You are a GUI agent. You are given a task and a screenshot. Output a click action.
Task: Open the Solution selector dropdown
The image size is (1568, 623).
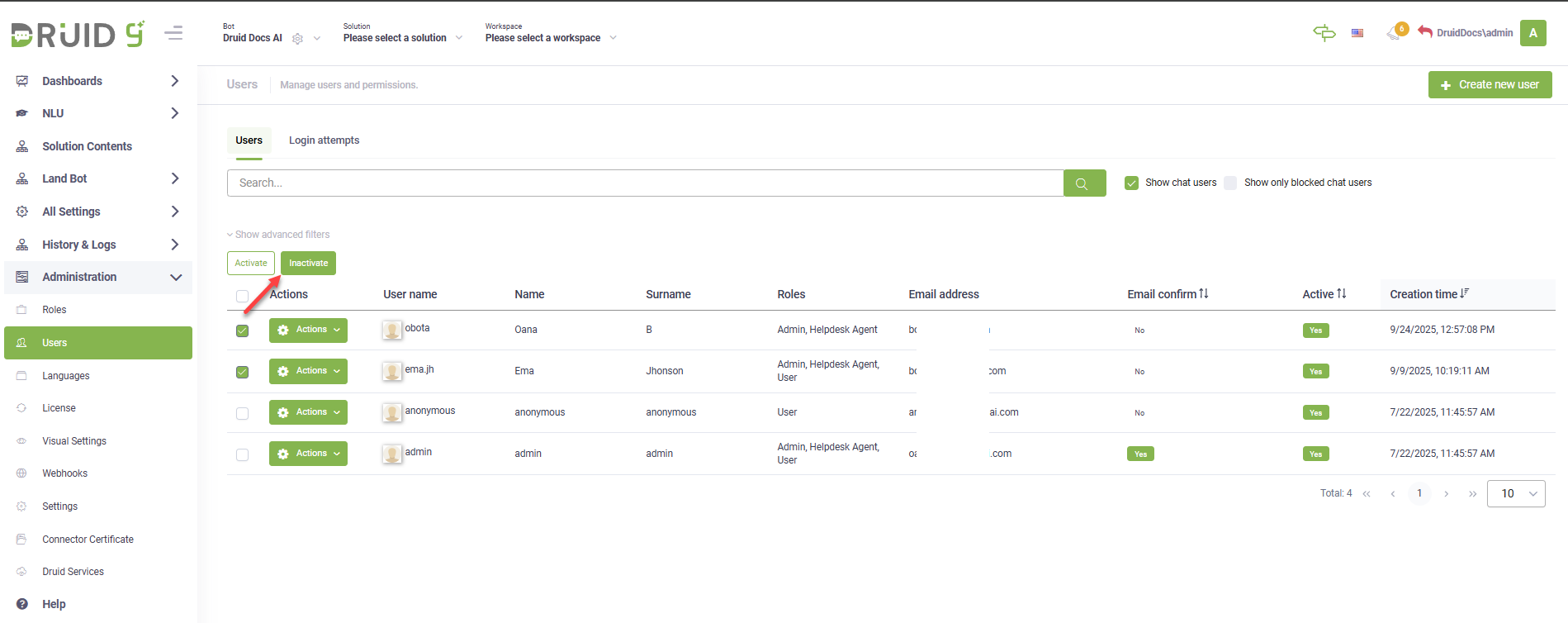click(x=402, y=38)
